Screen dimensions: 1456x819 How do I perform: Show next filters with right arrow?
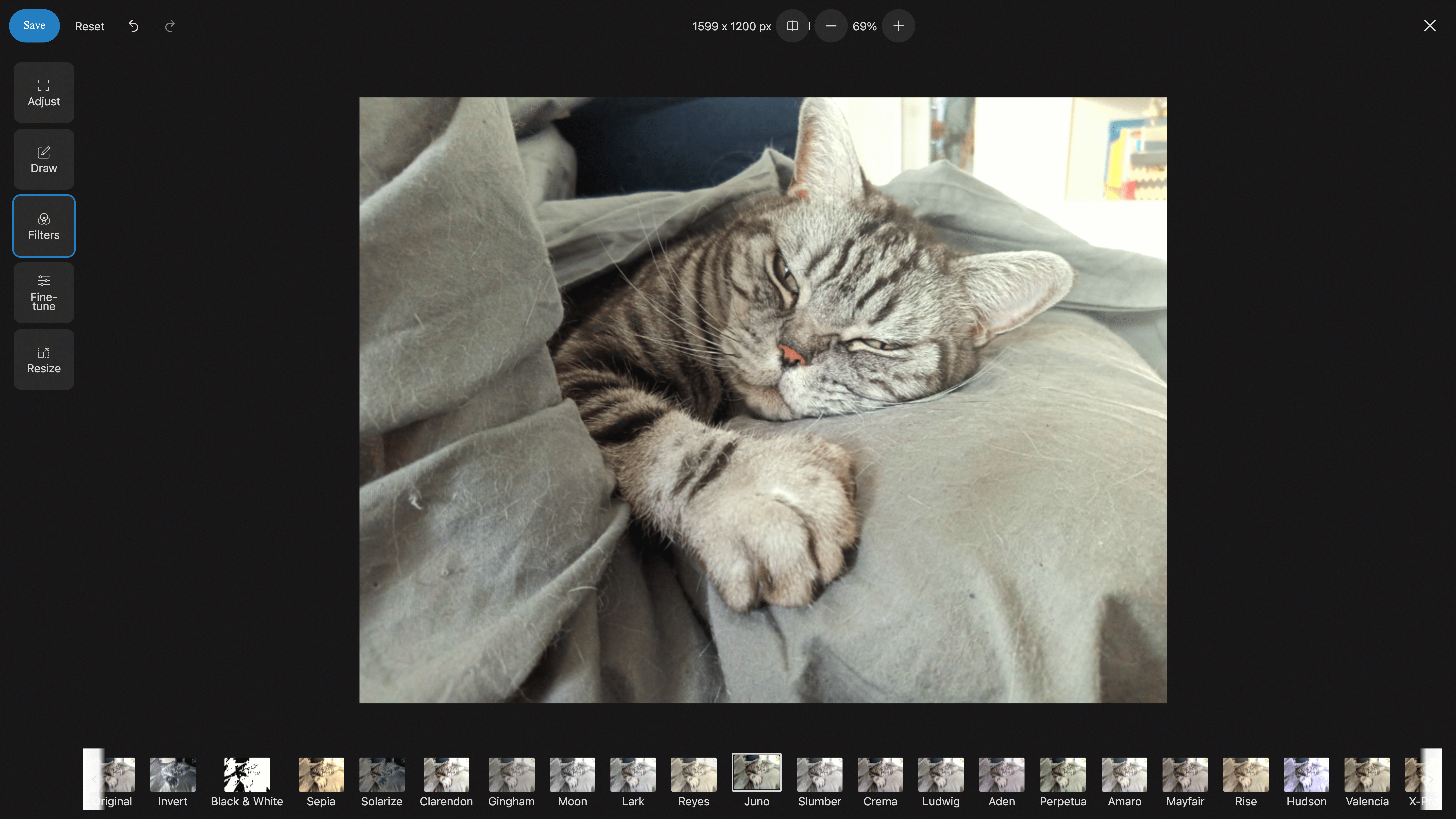pyautogui.click(x=1431, y=779)
